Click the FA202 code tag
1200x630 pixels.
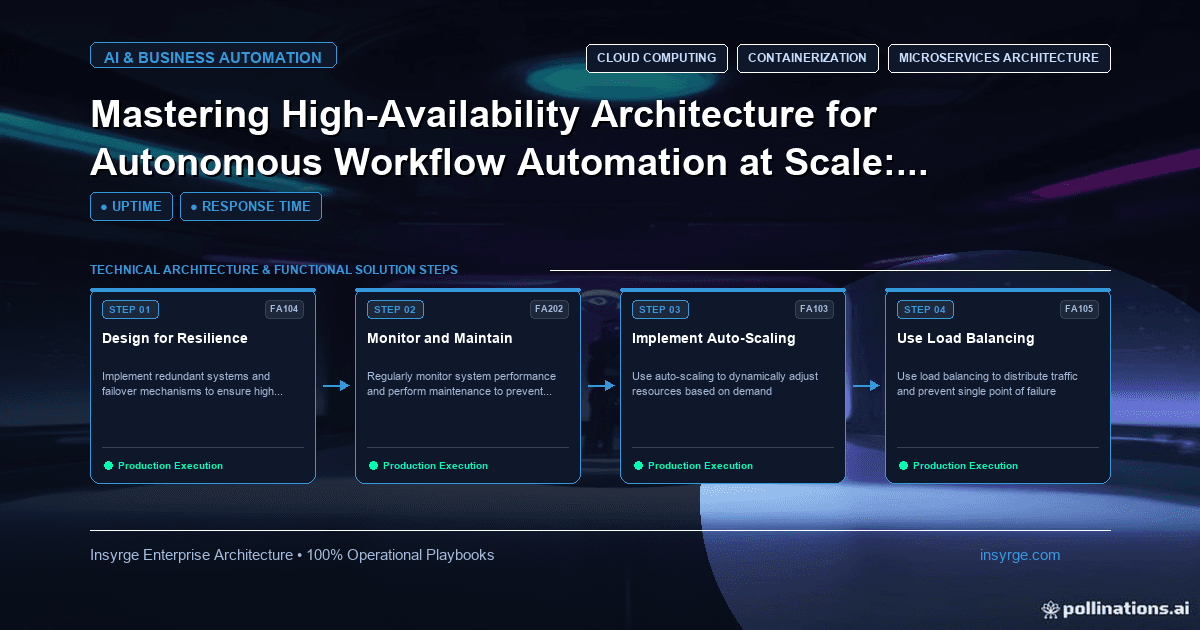[x=549, y=309]
